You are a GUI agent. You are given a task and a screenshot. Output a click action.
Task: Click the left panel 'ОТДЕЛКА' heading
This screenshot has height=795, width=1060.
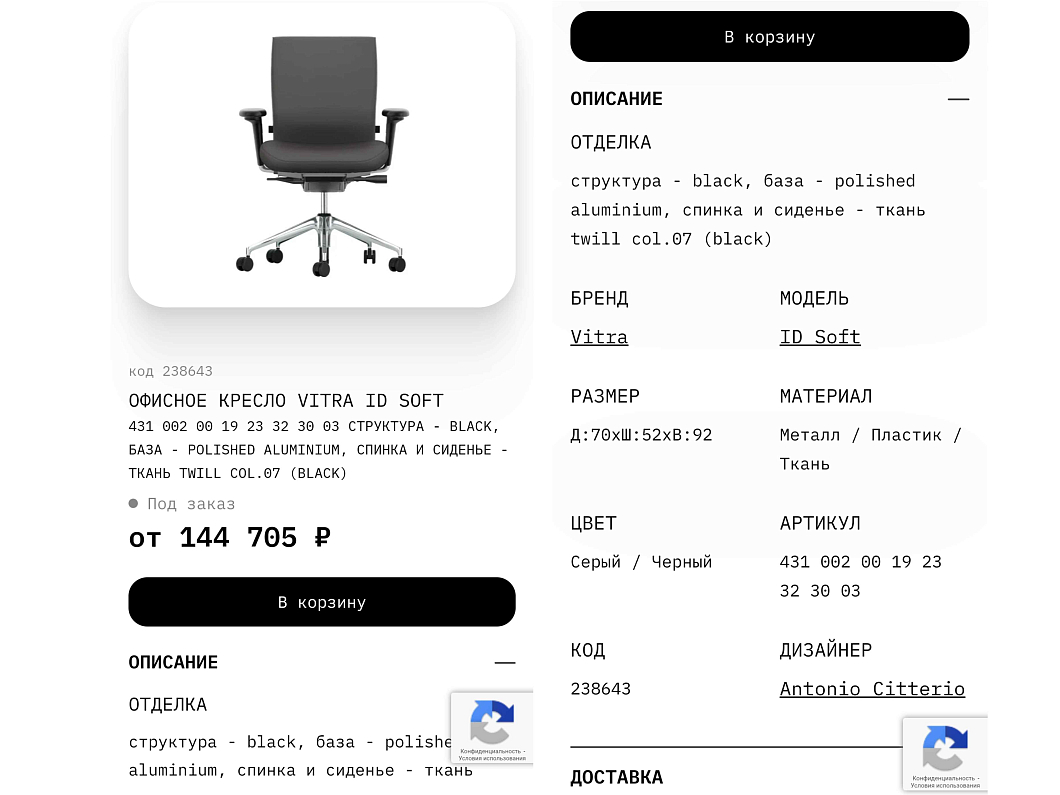[x=168, y=705]
